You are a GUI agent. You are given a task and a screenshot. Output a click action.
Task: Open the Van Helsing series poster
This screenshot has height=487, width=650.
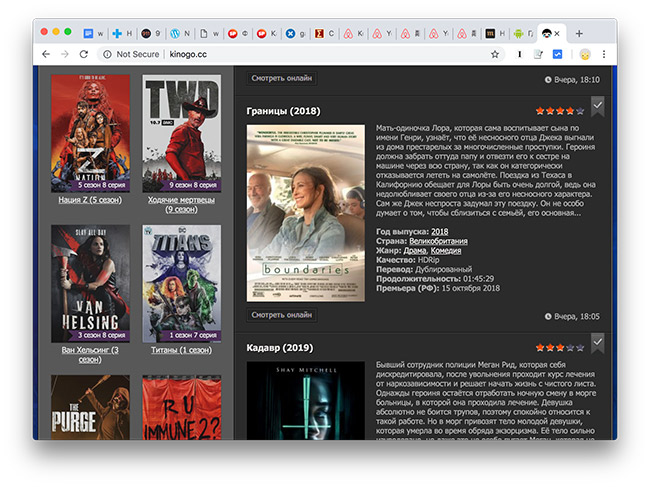click(x=90, y=284)
